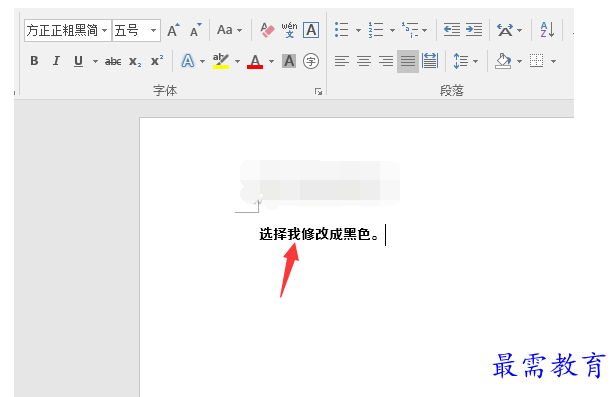Screen dimensions: 614x397
Task: Apply text effects outlined A icon
Action: coord(188,61)
